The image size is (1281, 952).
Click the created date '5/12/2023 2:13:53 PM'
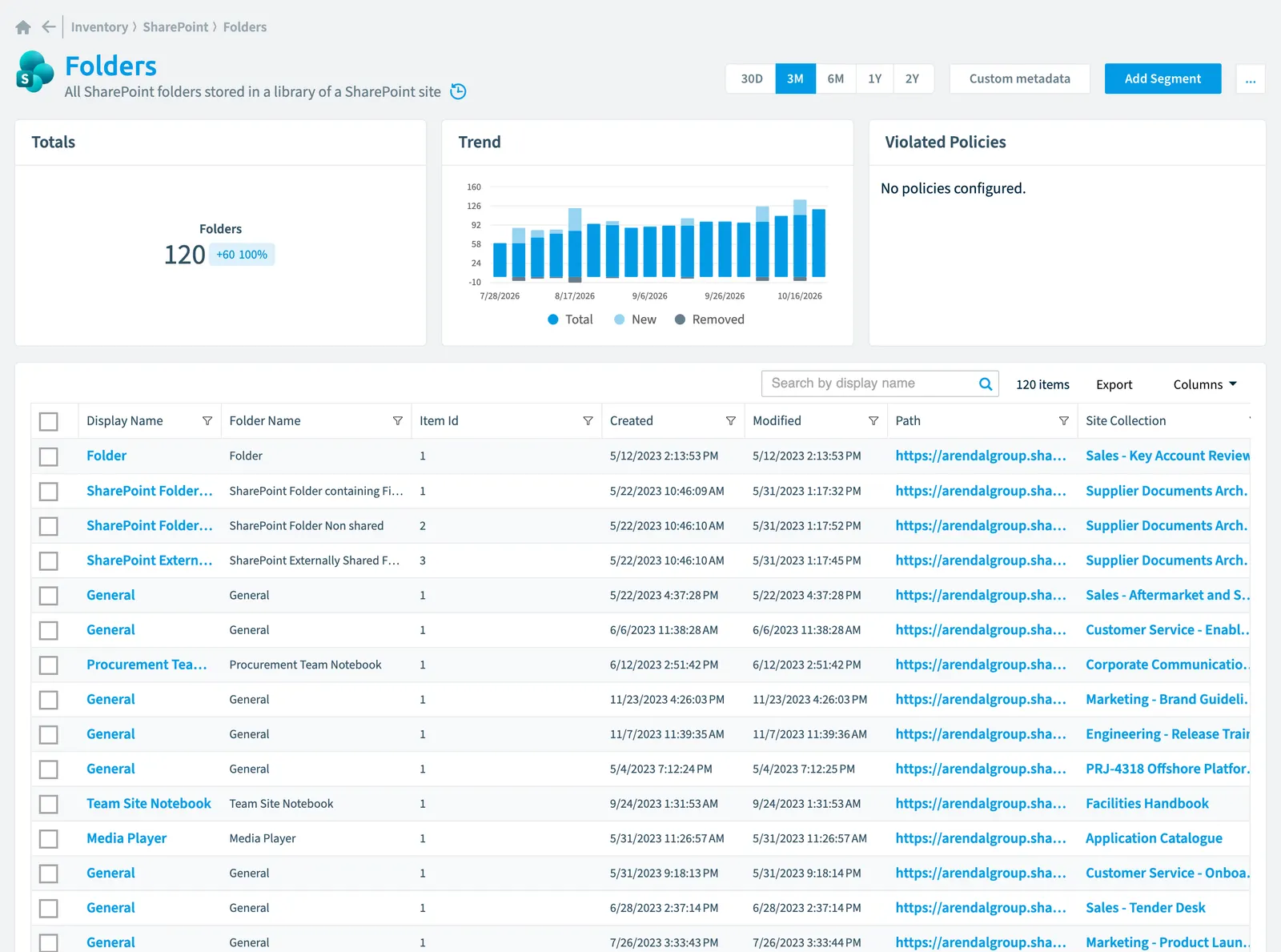(x=664, y=456)
